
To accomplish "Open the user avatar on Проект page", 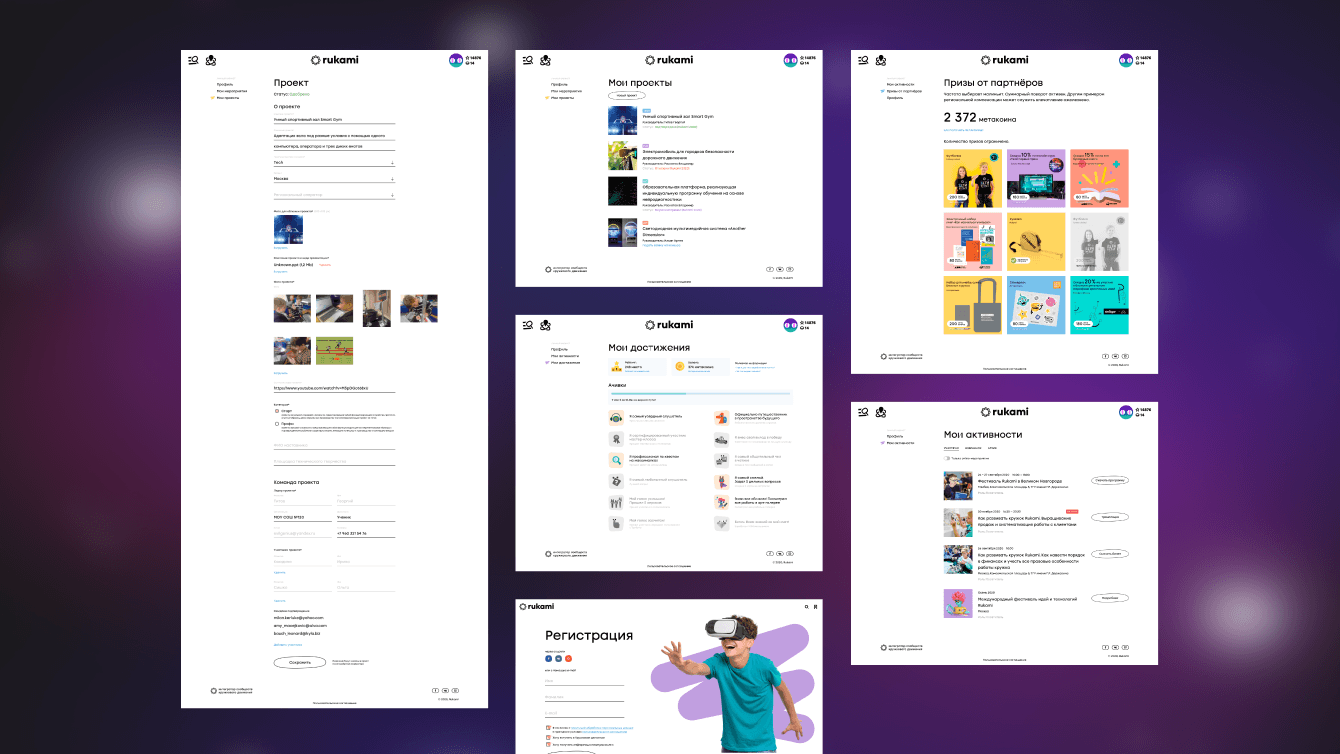I will (456, 61).
